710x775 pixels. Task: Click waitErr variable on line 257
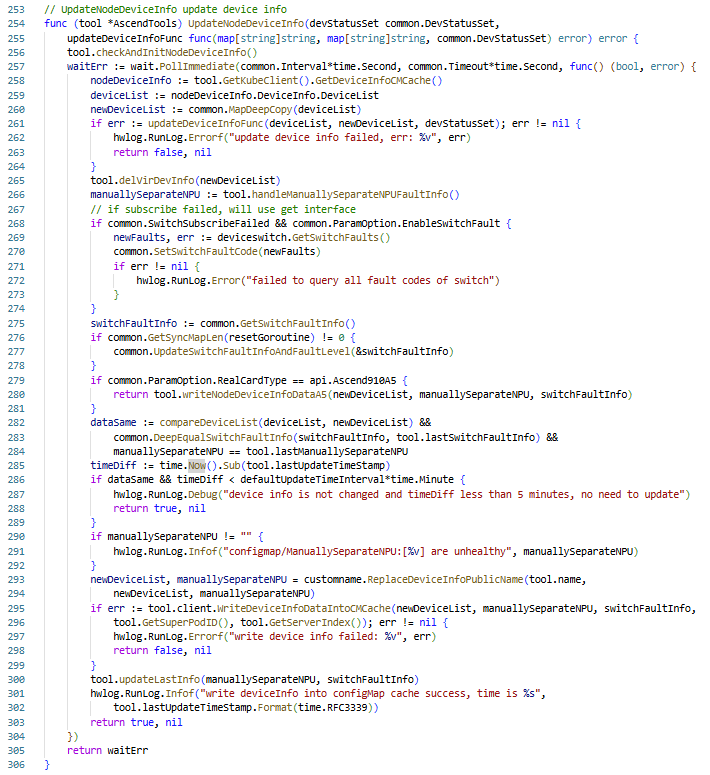(87, 66)
